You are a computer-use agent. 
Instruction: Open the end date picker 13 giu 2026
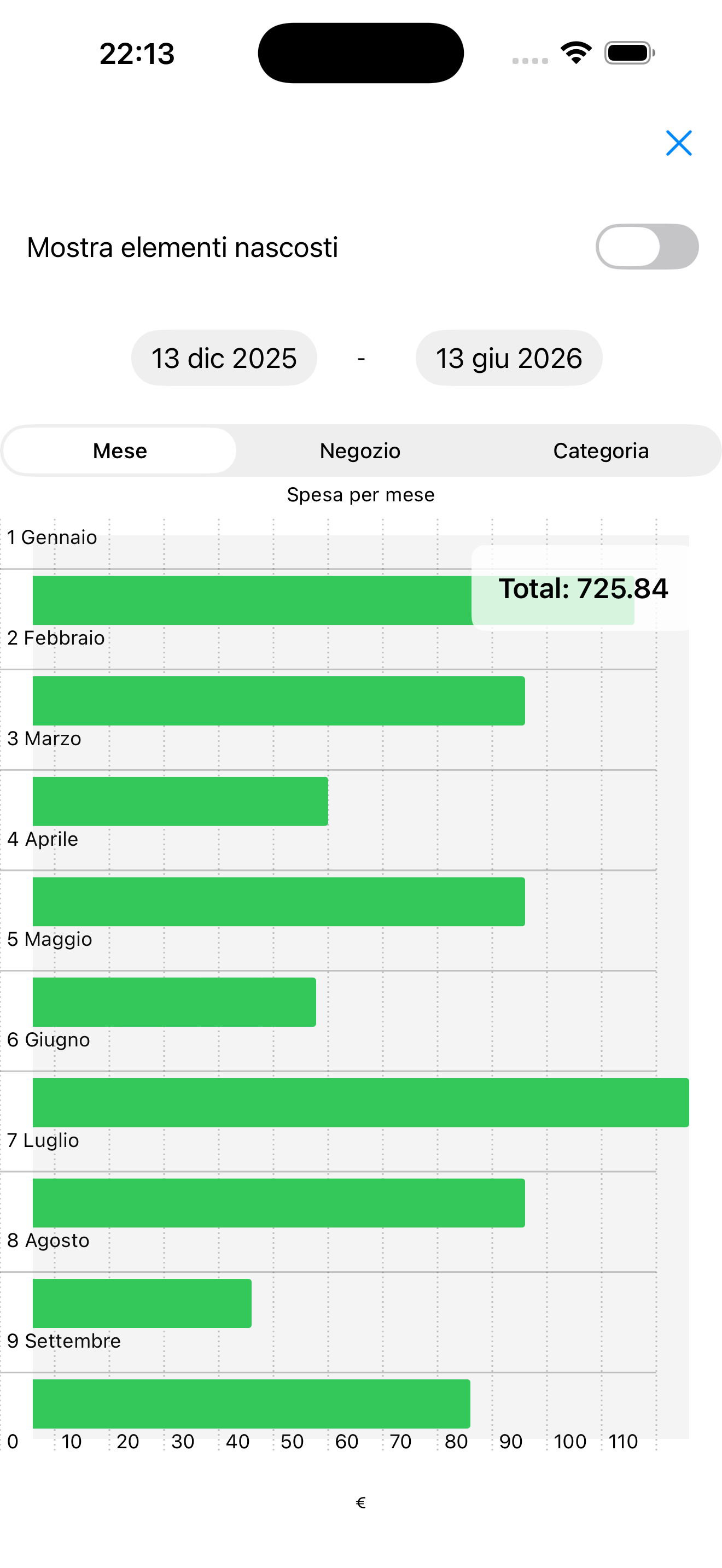click(x=508, y=358)
